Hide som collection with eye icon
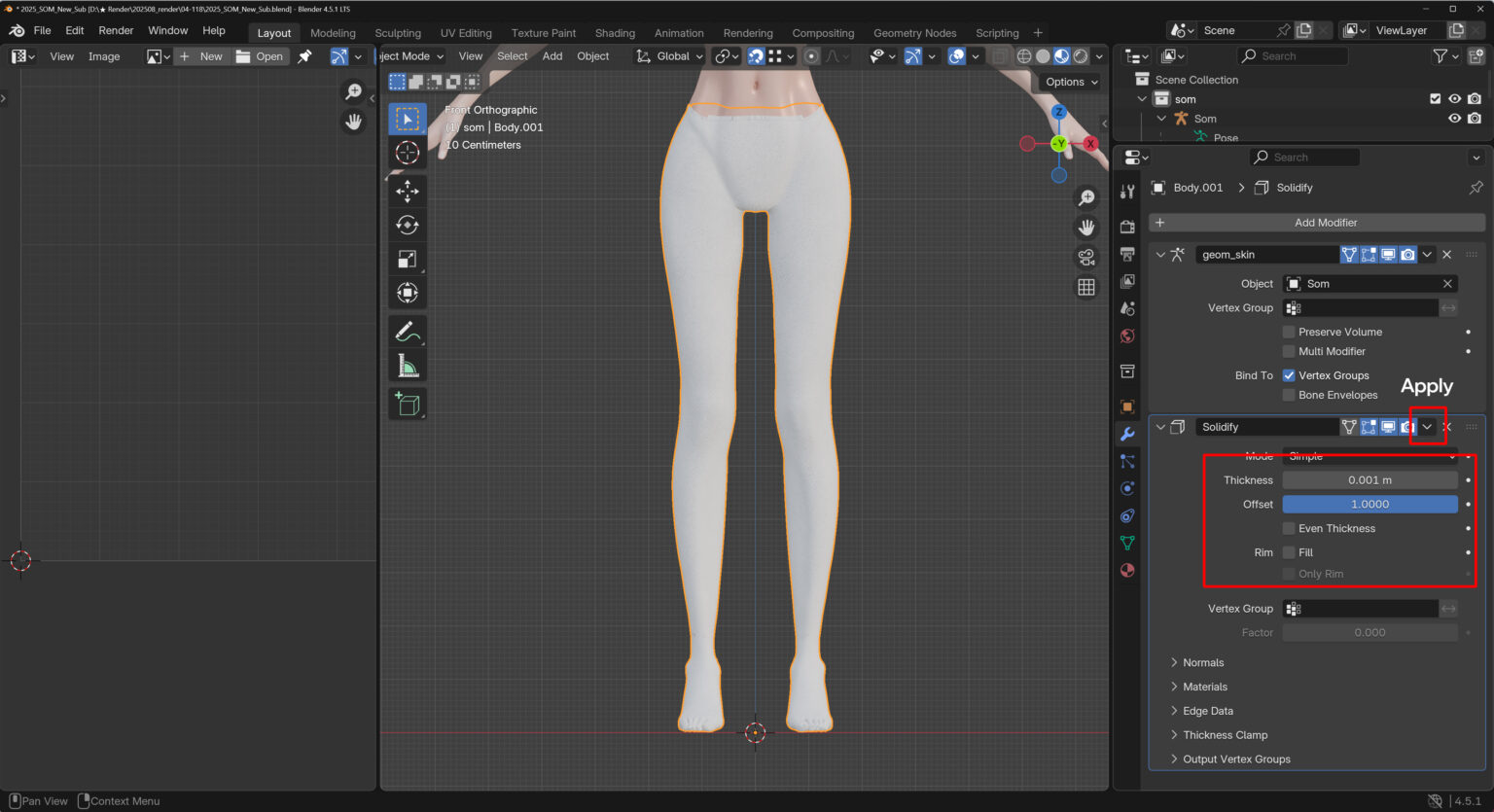Viewport: 1494px width, 812px height. pyautogui.click(x=1454, y=99)
